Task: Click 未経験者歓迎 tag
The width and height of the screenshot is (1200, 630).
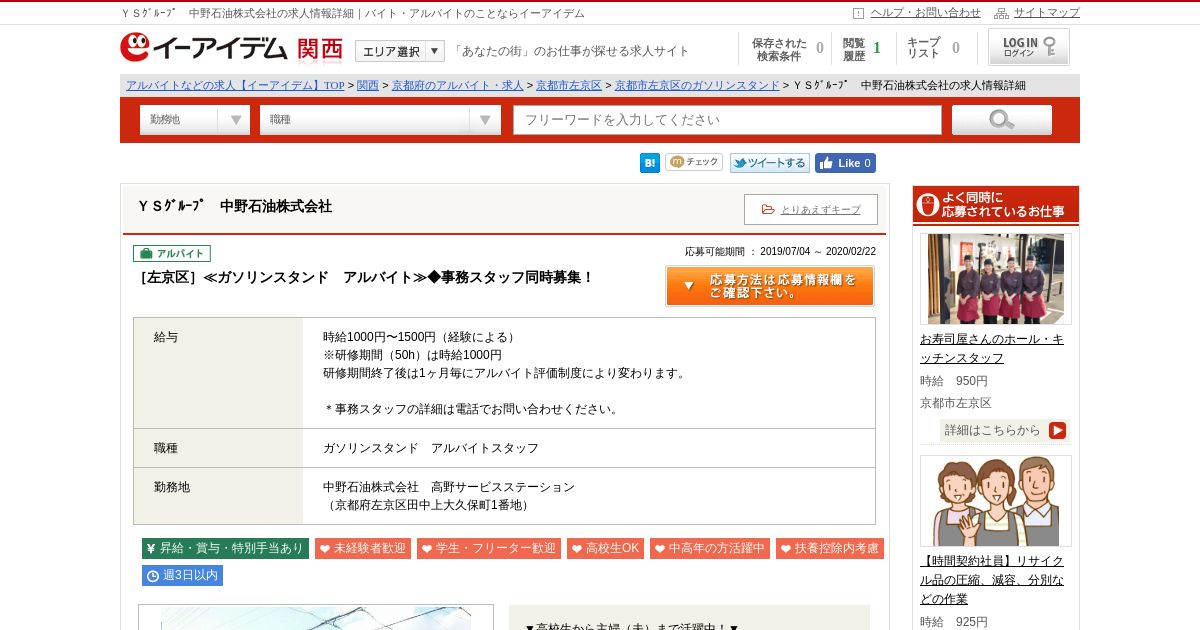Action: coord(363,549)
